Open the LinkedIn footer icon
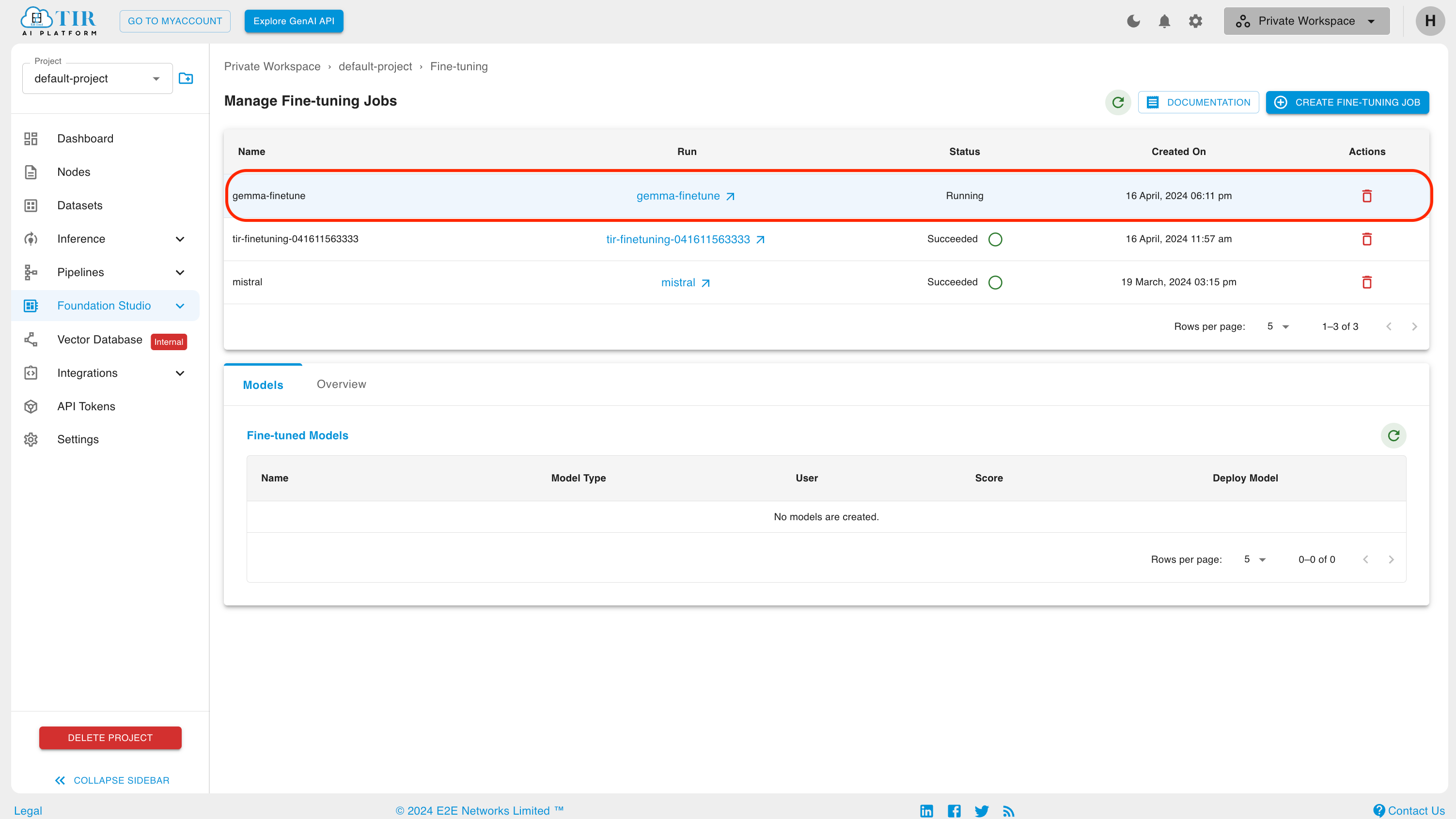This screenshot has width=1456, height=819. 926,811
